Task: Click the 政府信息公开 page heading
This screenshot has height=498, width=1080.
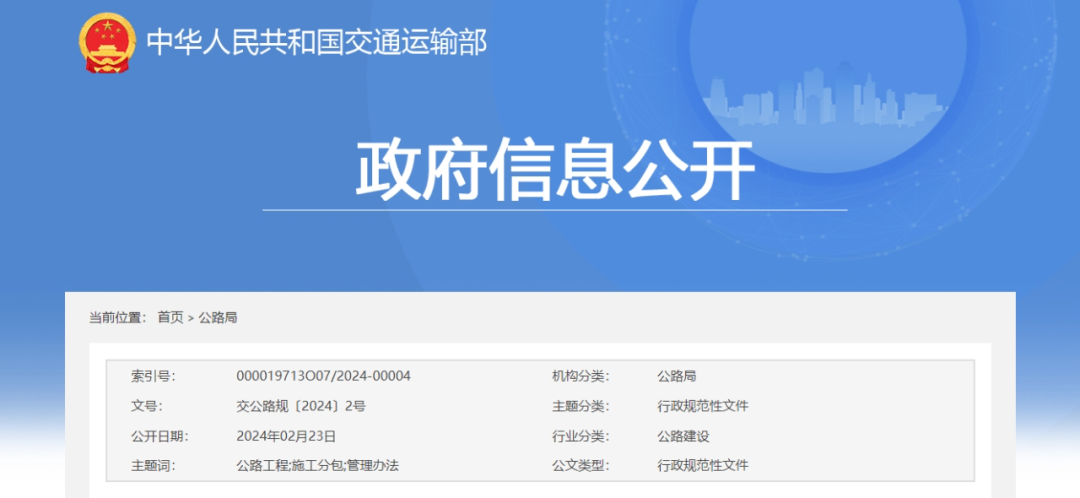Action: click(x=554, y=169)
